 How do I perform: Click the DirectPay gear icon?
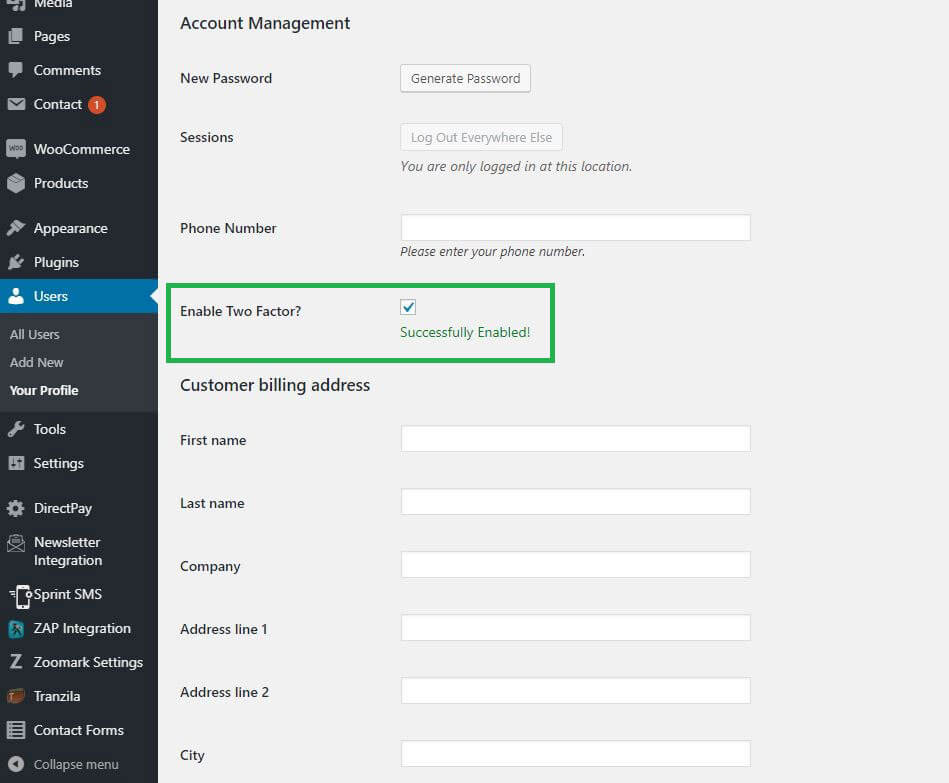tap(16, 508)
